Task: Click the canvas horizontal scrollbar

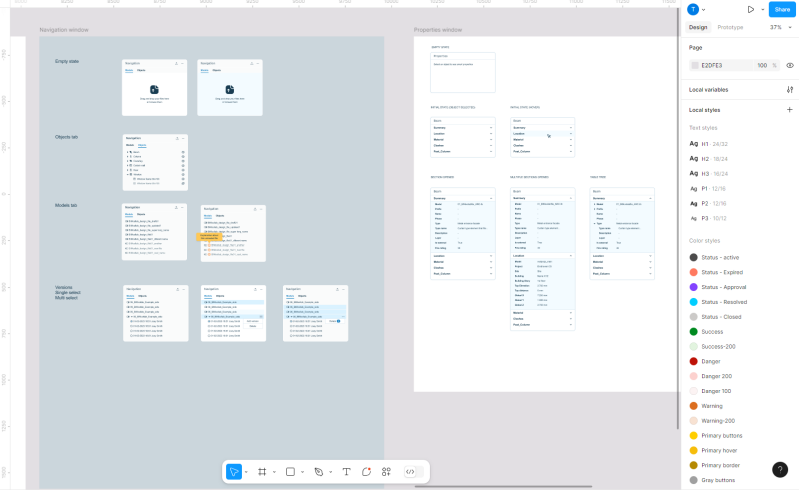Action: [x=503, y=486]
